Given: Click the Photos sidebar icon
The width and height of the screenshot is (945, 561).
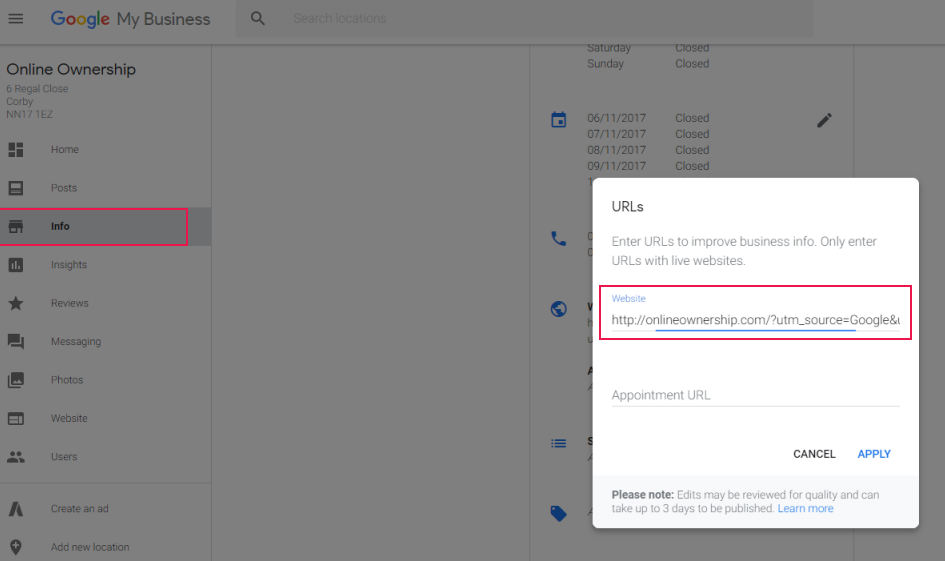Looking at the screenshot, I should pyautogui.click(x=16, y=380).
